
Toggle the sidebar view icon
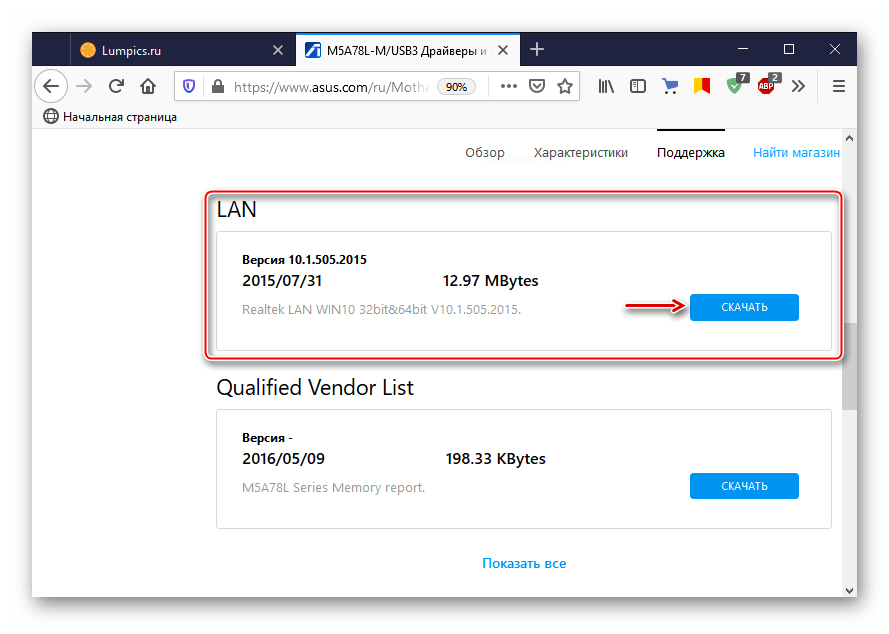tap(638, 86)
